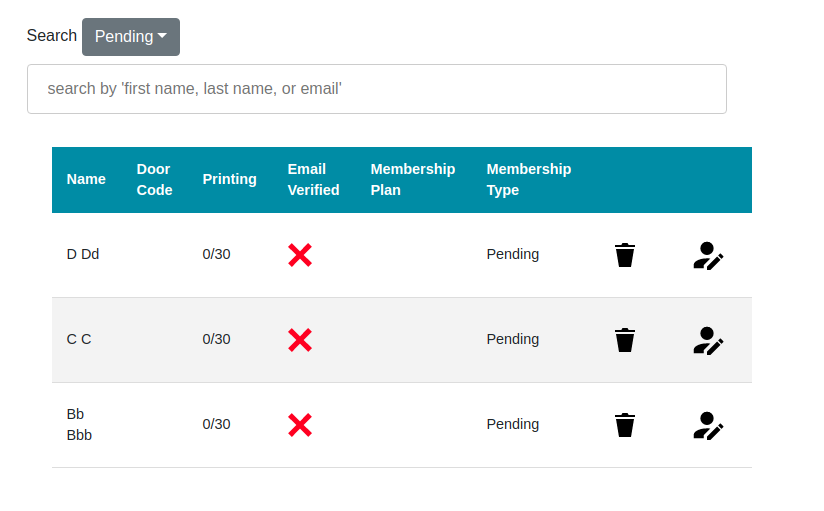This screenshot has width=824, height=511.
Task: Sort by the Name column header
Action: (86, 180)
